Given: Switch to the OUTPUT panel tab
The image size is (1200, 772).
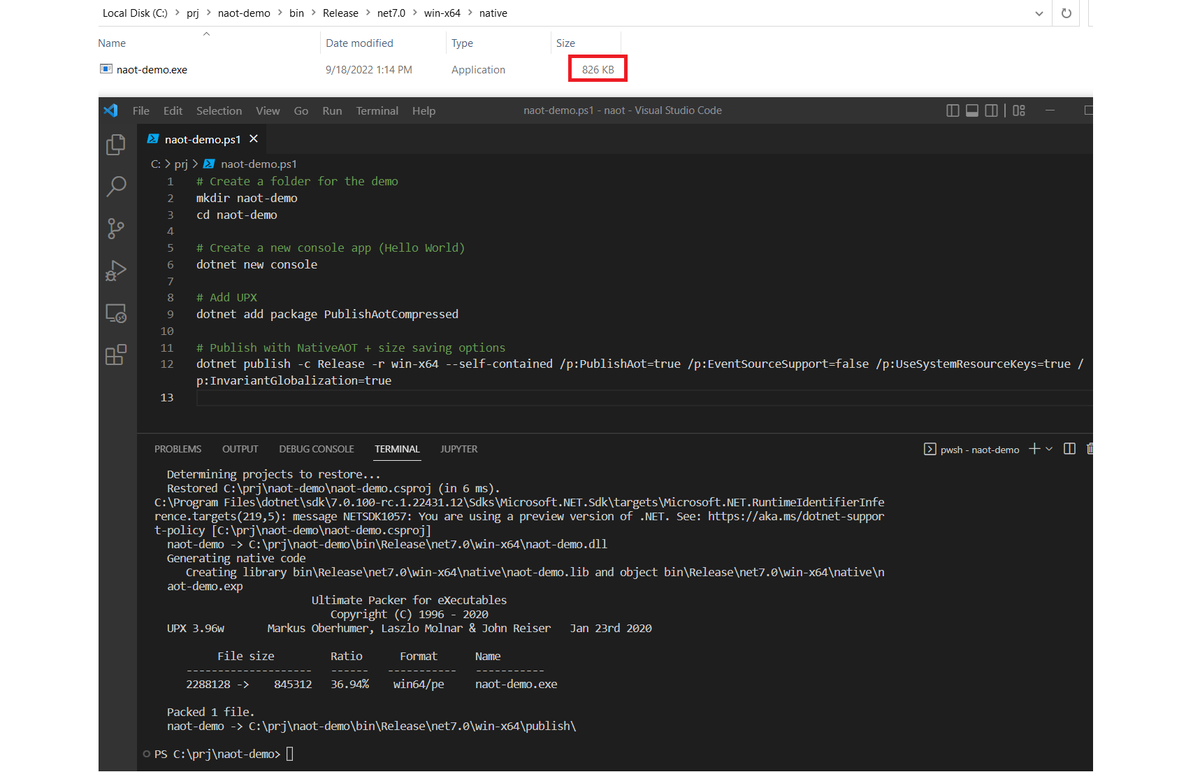Looking at the screenshot, I should pyautogui.click(x=240, y=449).
